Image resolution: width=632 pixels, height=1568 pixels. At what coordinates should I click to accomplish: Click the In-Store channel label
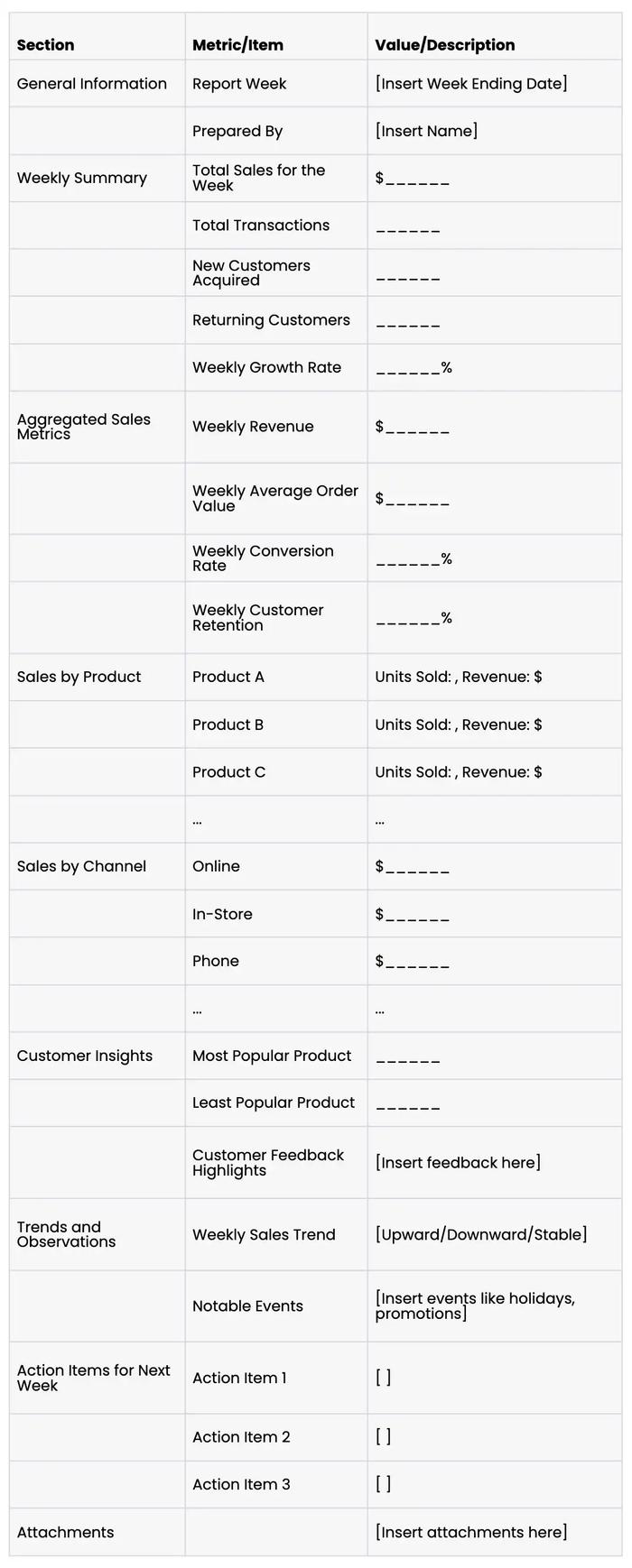tap(222, 914)
